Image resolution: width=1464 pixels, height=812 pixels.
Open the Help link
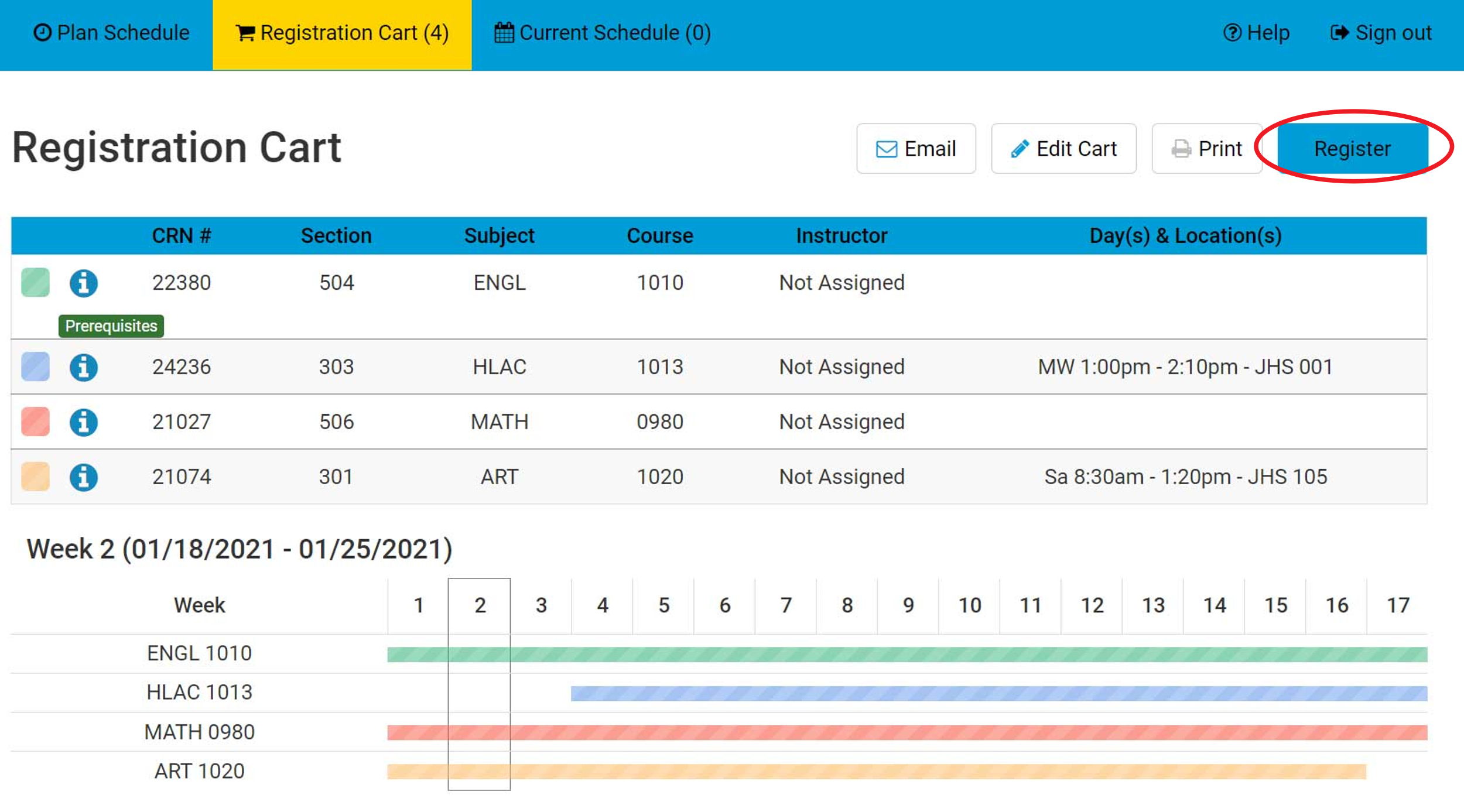[x=1256, y=33]
